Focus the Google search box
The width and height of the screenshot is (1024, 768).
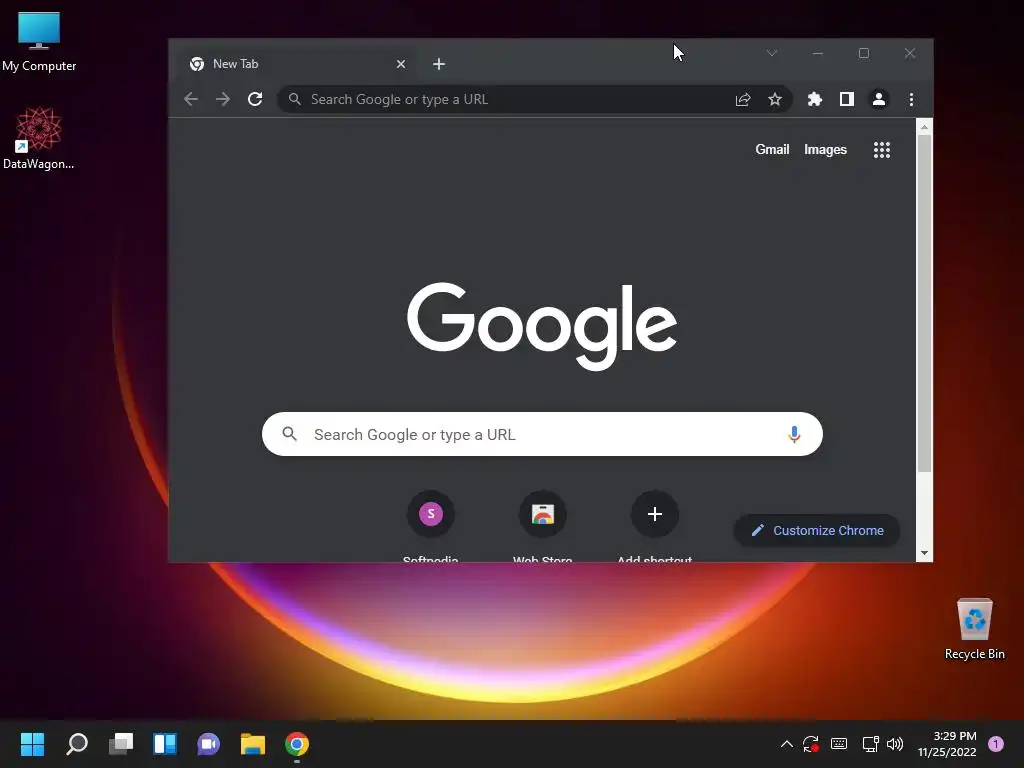[x=542, y=434]
